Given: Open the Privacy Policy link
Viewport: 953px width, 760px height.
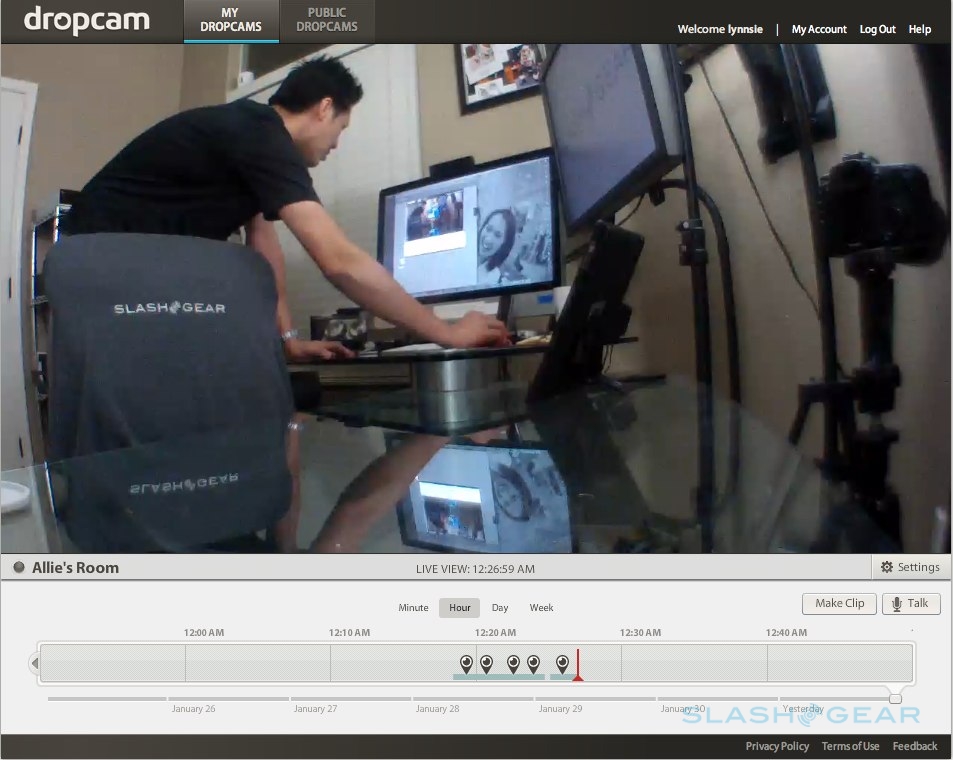Looking at the screenshot, I should (x=777, y=746).
